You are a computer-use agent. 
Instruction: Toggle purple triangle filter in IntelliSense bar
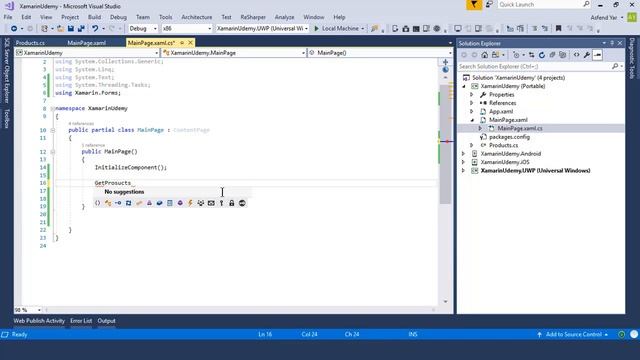click(x=149, y=203)
